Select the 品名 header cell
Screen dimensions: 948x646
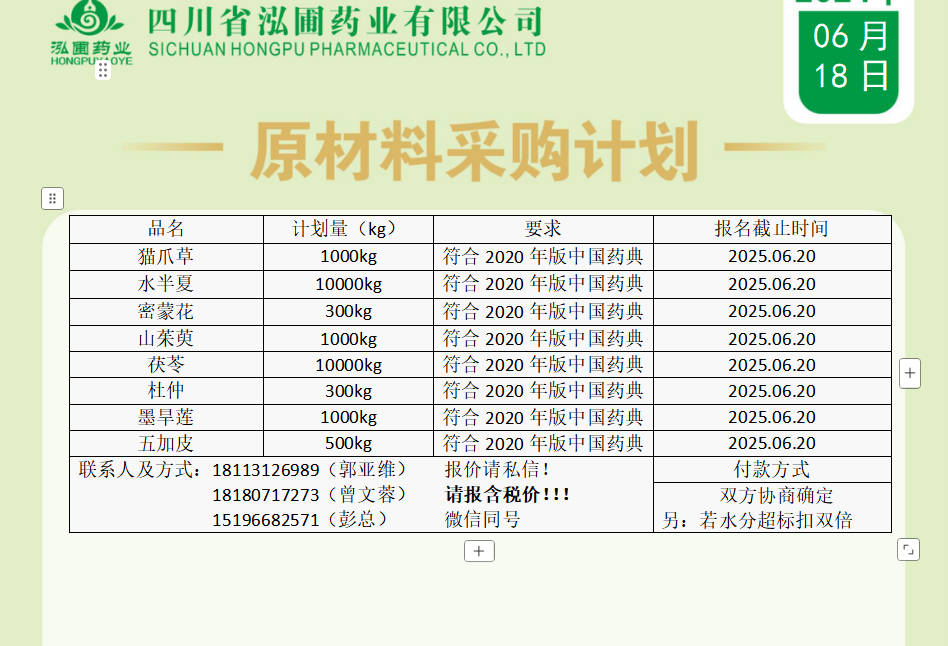pos(166,229)
